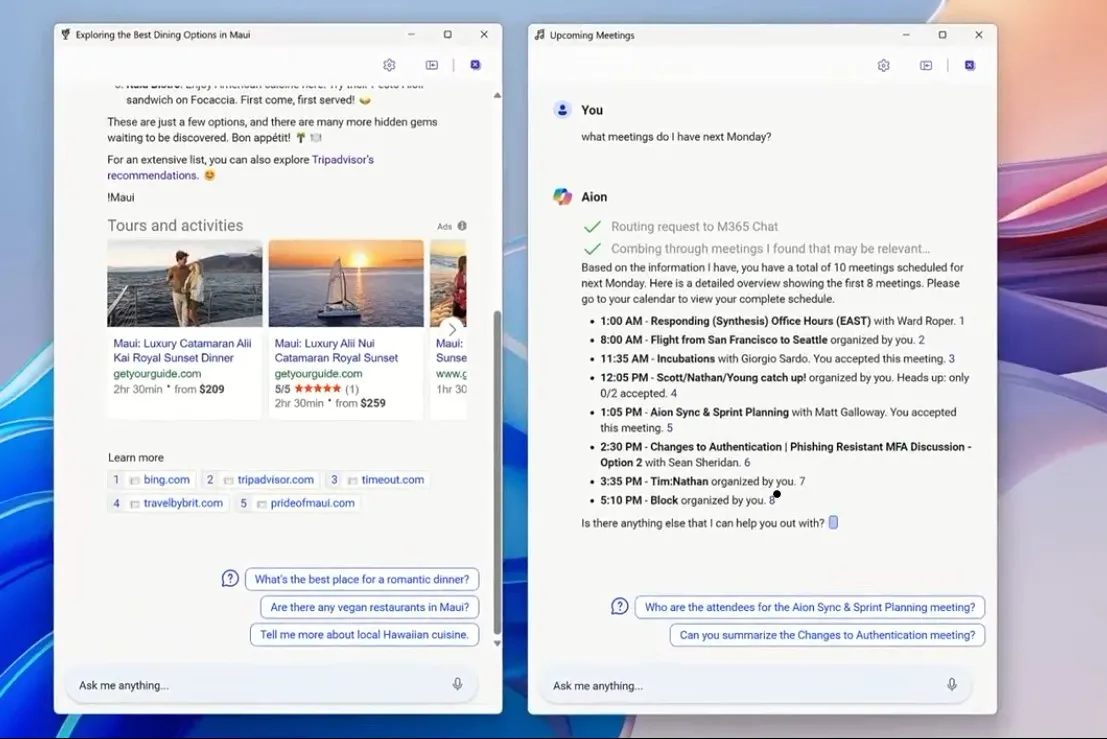Minimize the Upcoming Meetings window

point(906,35)
